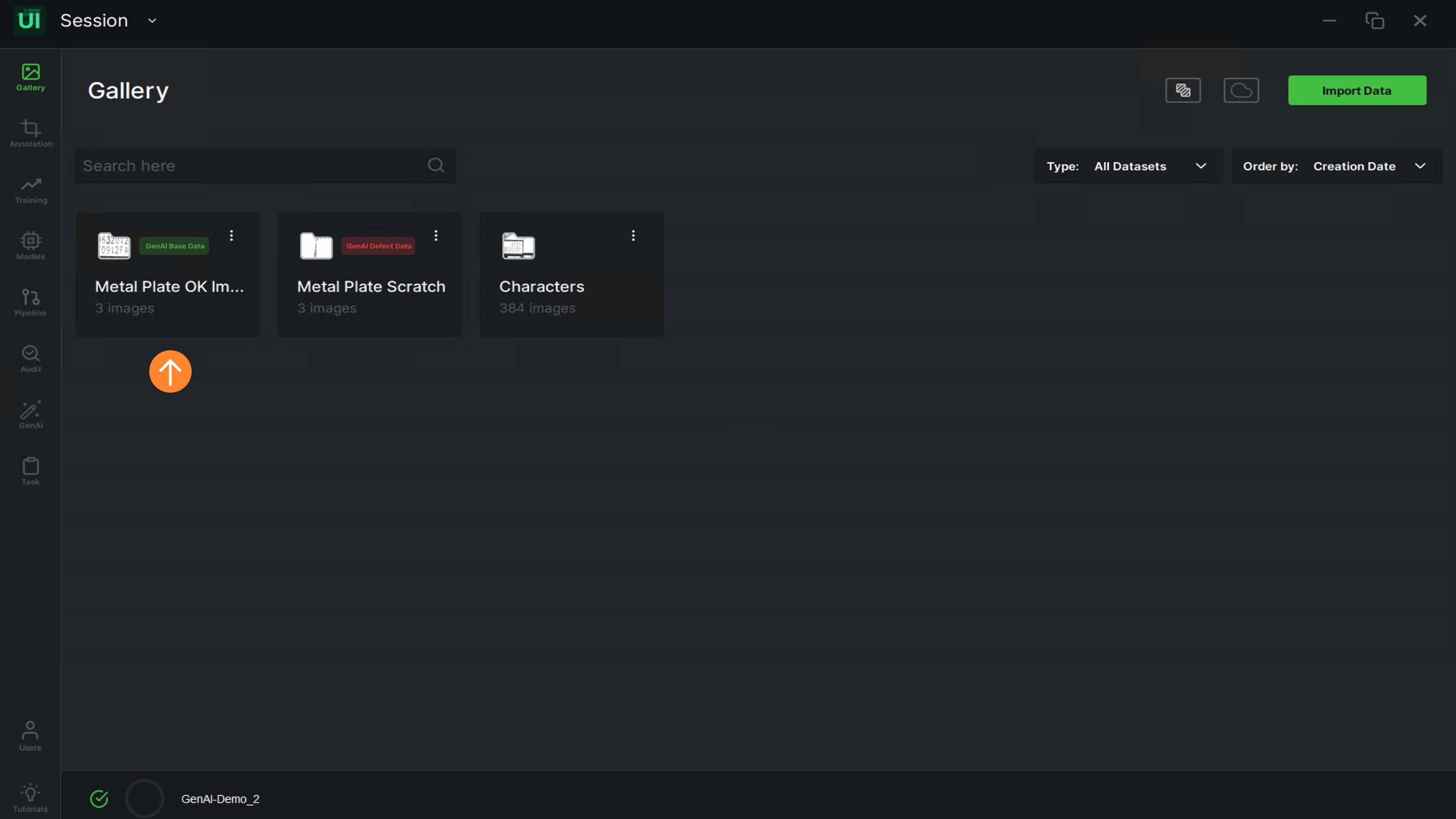Open Users in the sidebar
Viewport: 1456px width, 819px height.
(30, 735)
